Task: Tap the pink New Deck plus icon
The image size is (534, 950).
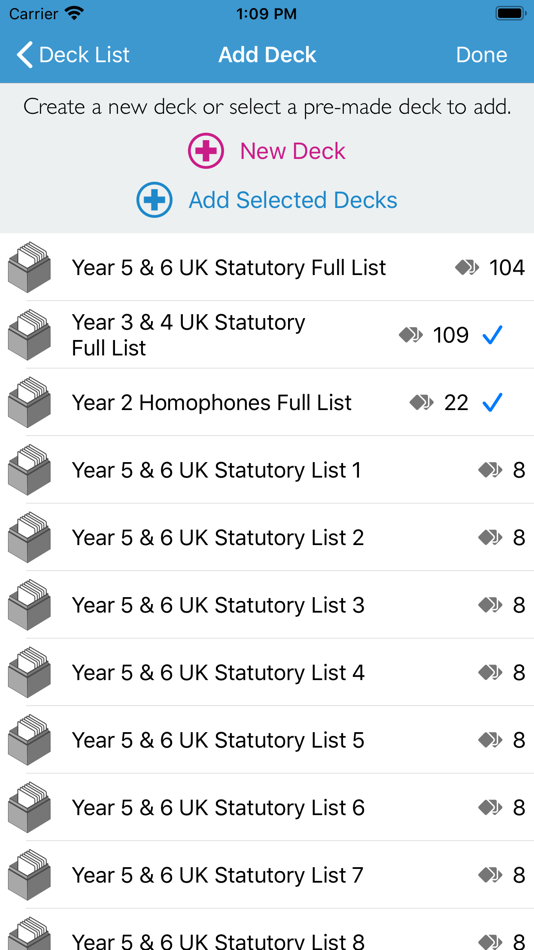Action: [x=205, y=151]
